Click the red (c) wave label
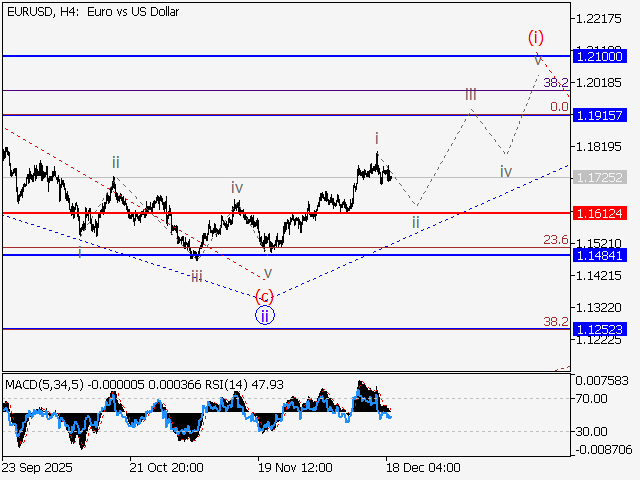Screen dimensions: 640x480 point(264,295)
